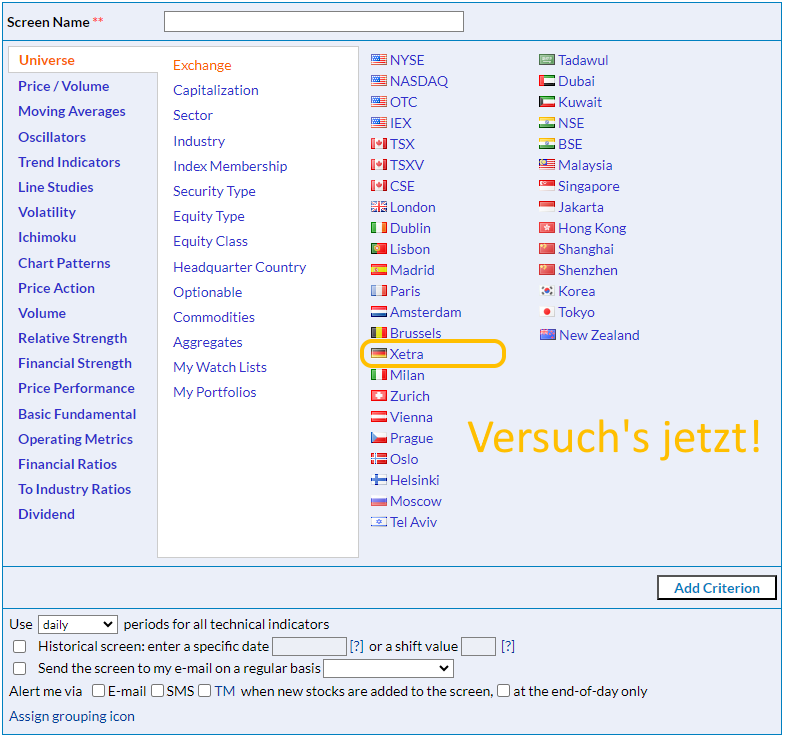Click the Belgian flag beside Brussels
The image size is (786, 737).
click(378, 333)
